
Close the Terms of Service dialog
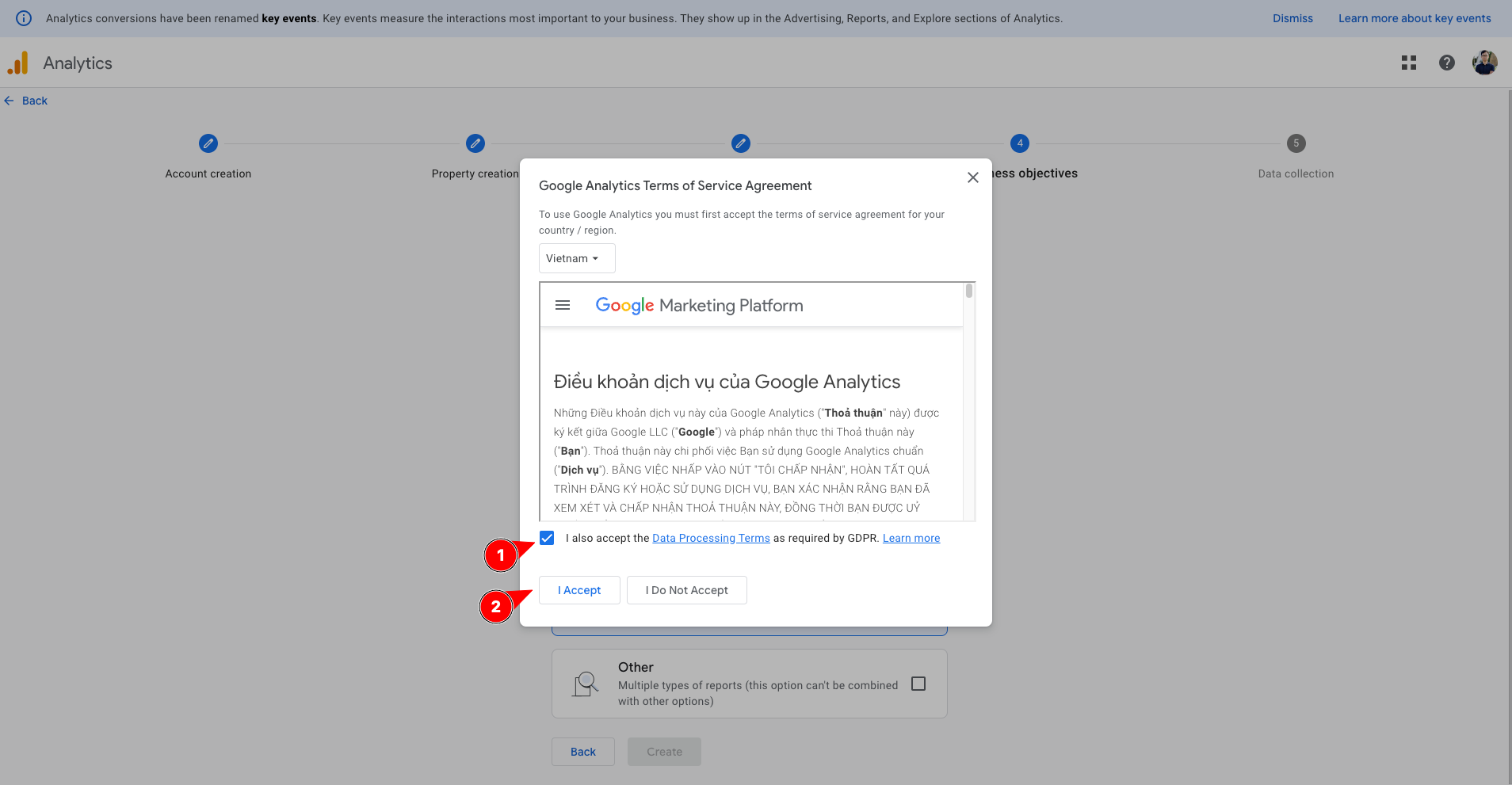tap(972, 177)
